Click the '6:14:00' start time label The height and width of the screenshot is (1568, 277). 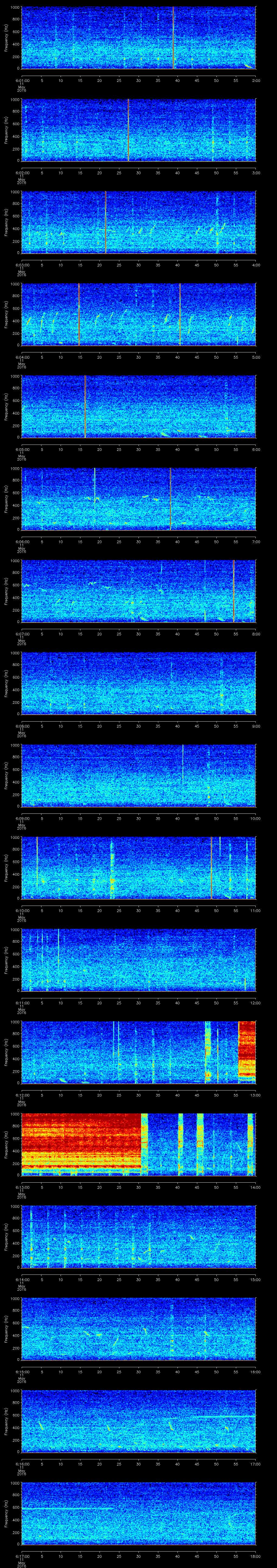click(22, 1279)
